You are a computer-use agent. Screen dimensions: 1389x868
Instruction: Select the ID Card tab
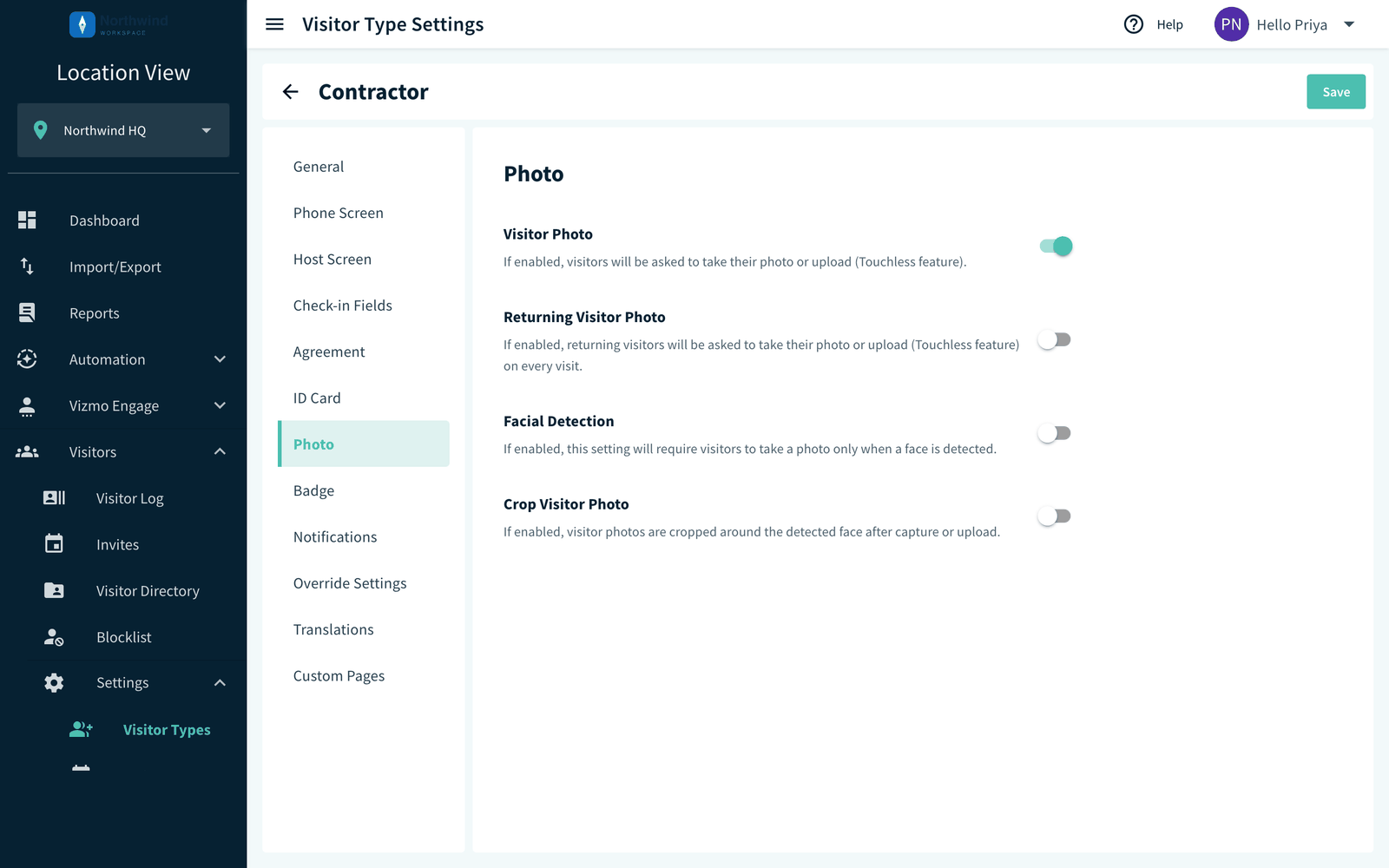click(364, 398)
